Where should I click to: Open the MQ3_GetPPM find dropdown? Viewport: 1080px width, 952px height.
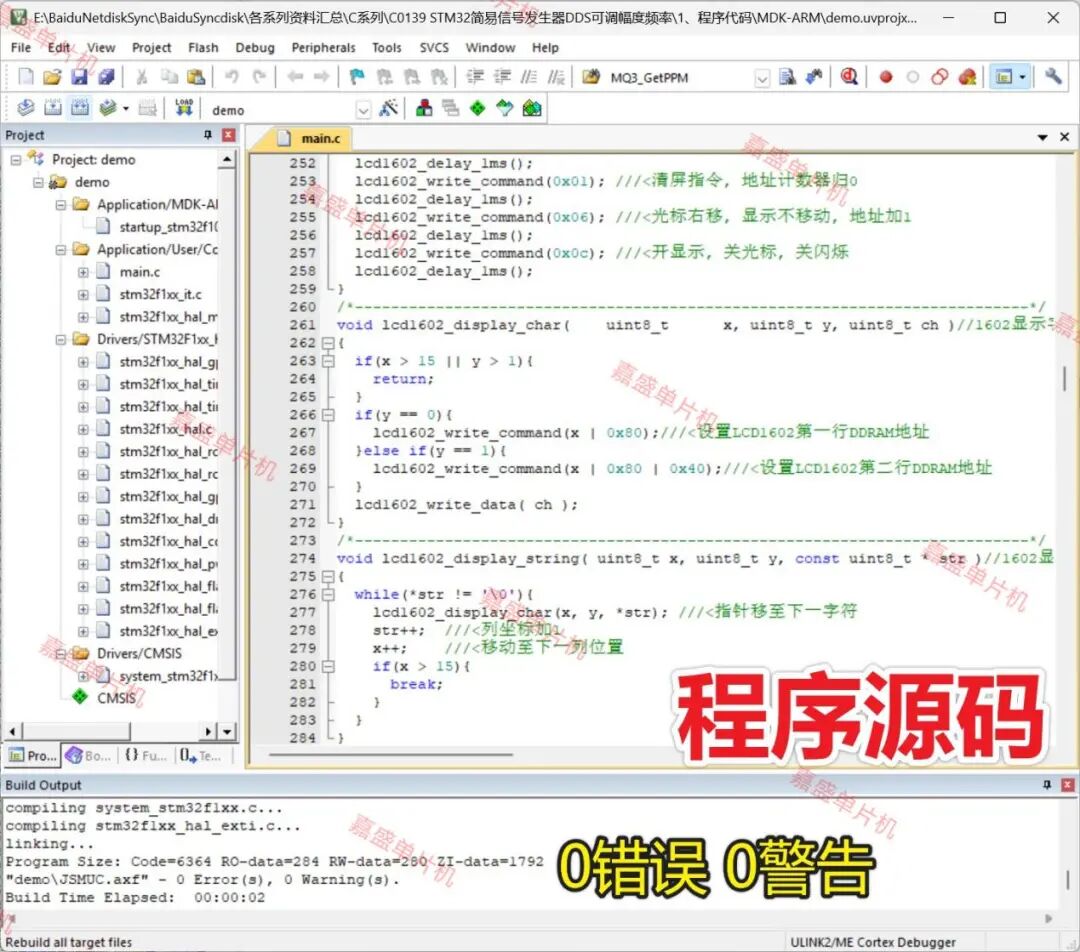pos(762,78)
